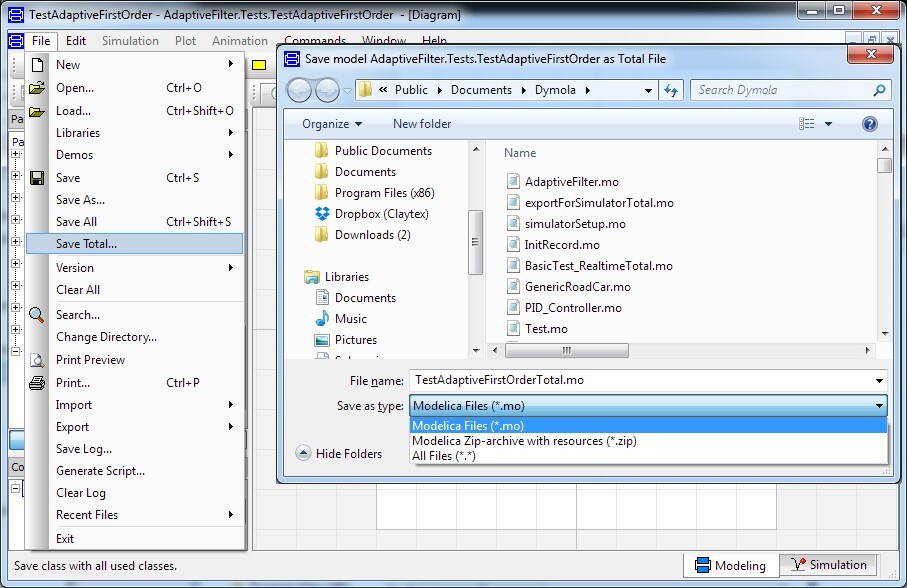
Task: Click the folder tree vertical scrollbar thumb
Action: tap(475, 242)
